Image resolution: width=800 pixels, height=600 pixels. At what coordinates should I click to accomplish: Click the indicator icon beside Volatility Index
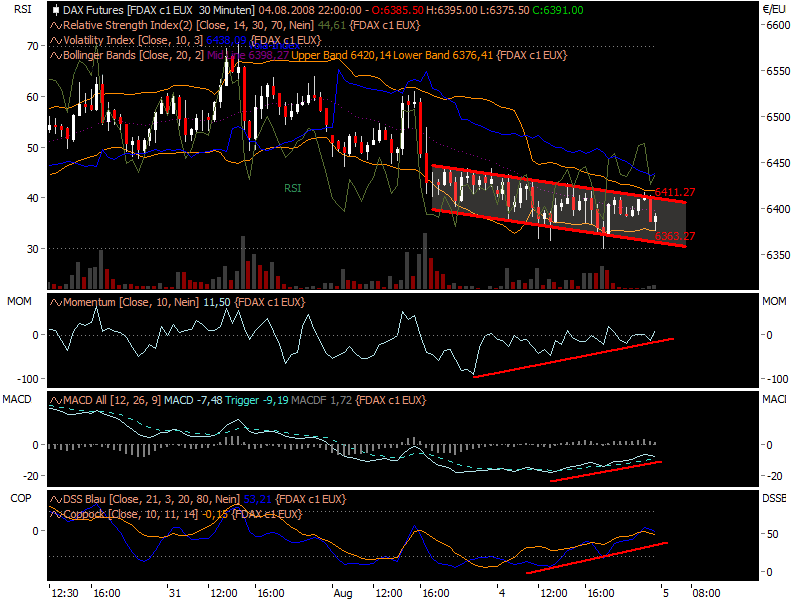point(56,40)
